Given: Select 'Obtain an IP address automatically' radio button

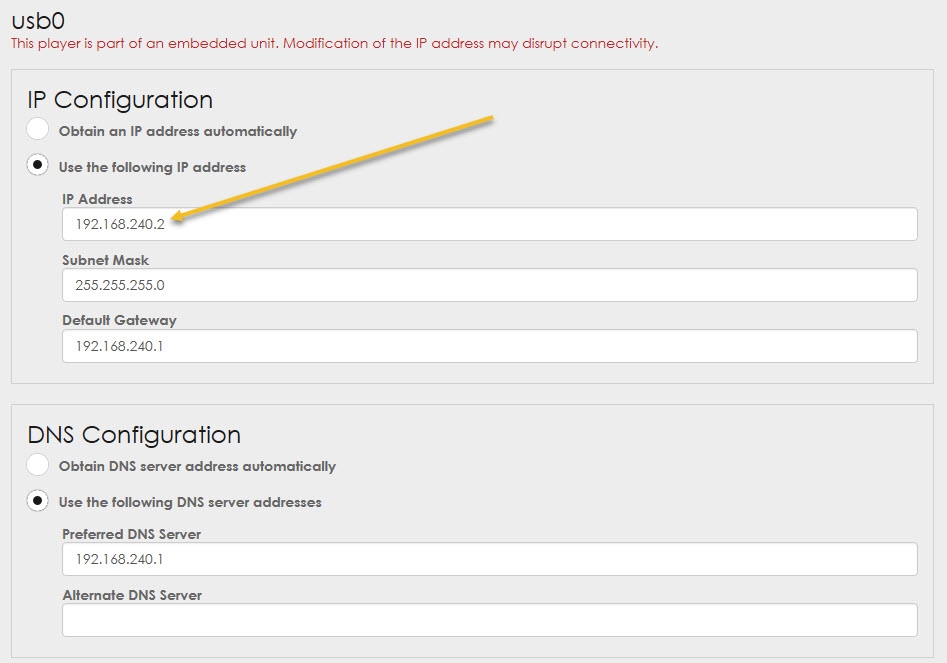Looking at the screenshot, I should point(37,130).
